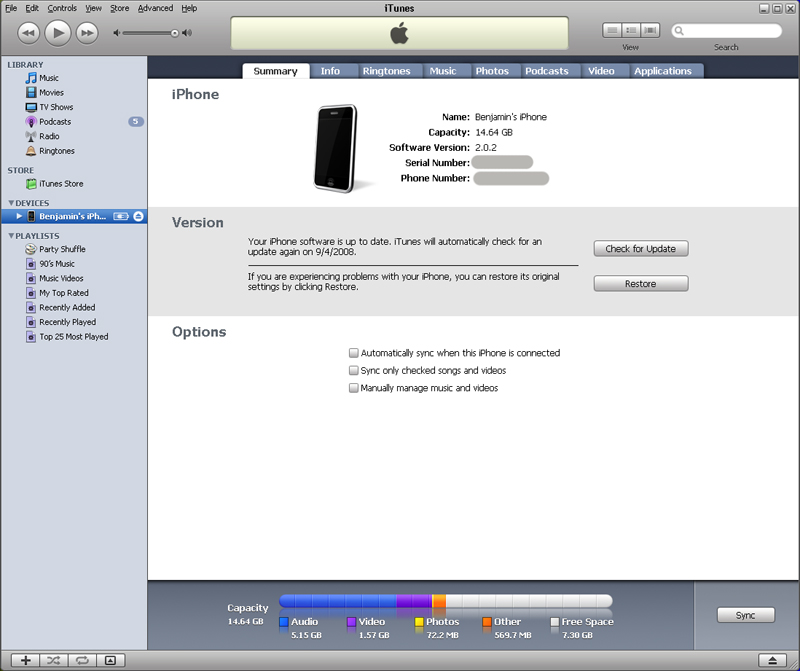Toggle repeat mode
Viewport: 800px width, 671px height.
82,660
